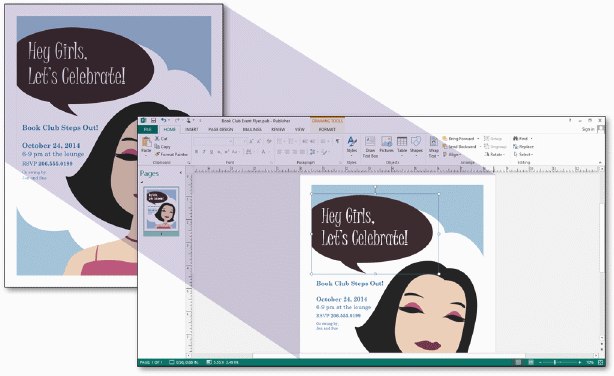Toggle Underline formatting
This screenshot has width=614, height=376.
coord(211,152)
